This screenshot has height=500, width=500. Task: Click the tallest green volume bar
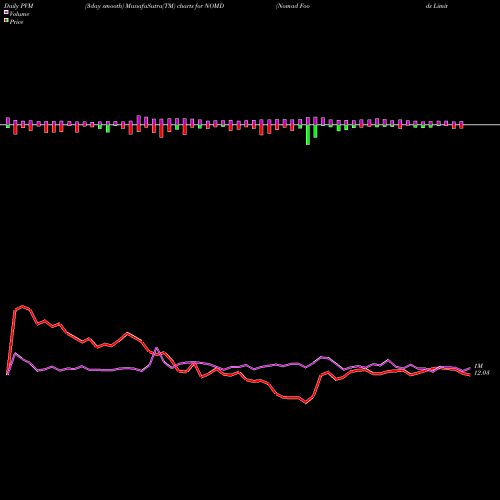click(x=308, y=135)
